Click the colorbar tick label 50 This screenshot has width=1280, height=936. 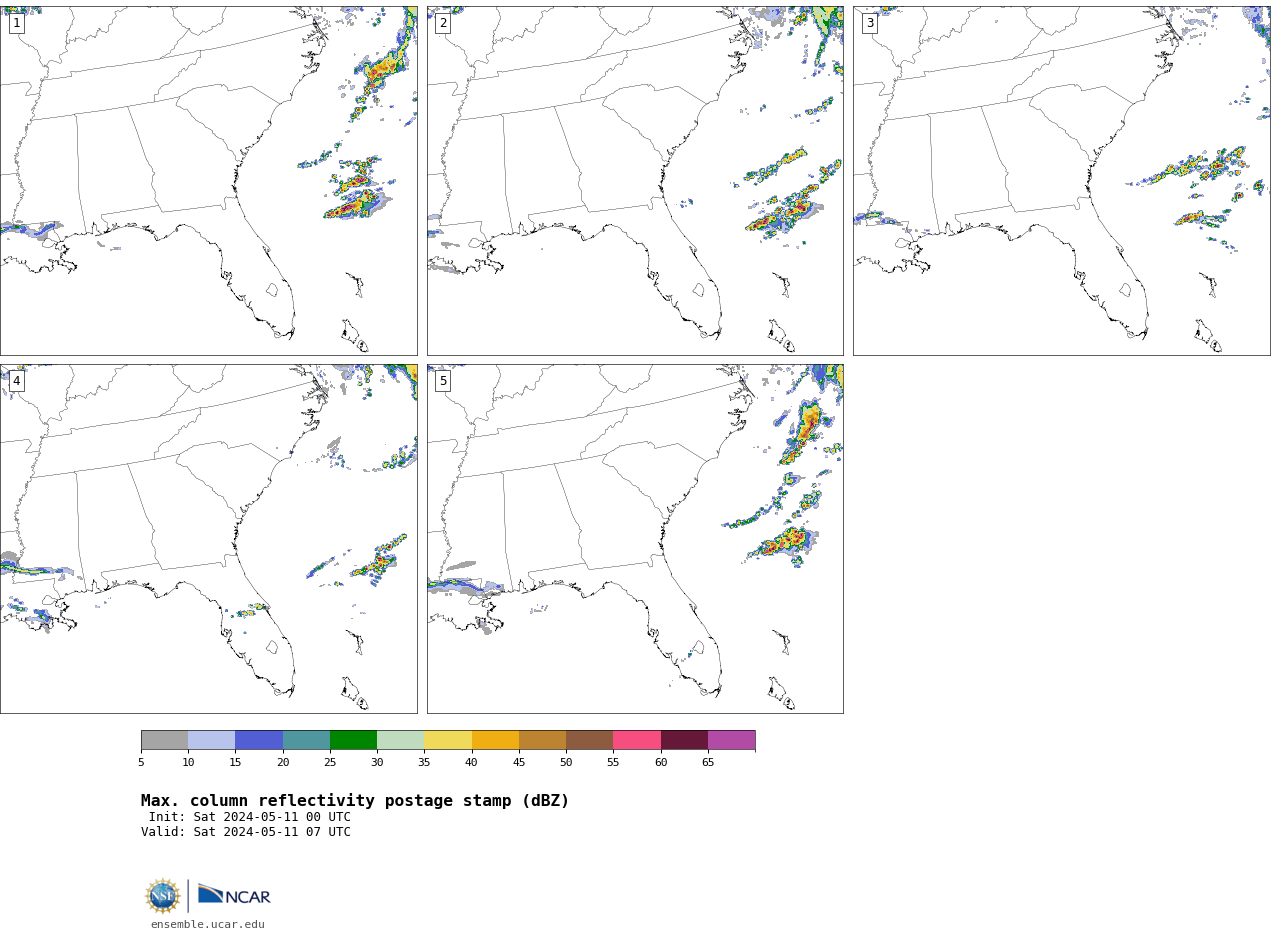566,763
